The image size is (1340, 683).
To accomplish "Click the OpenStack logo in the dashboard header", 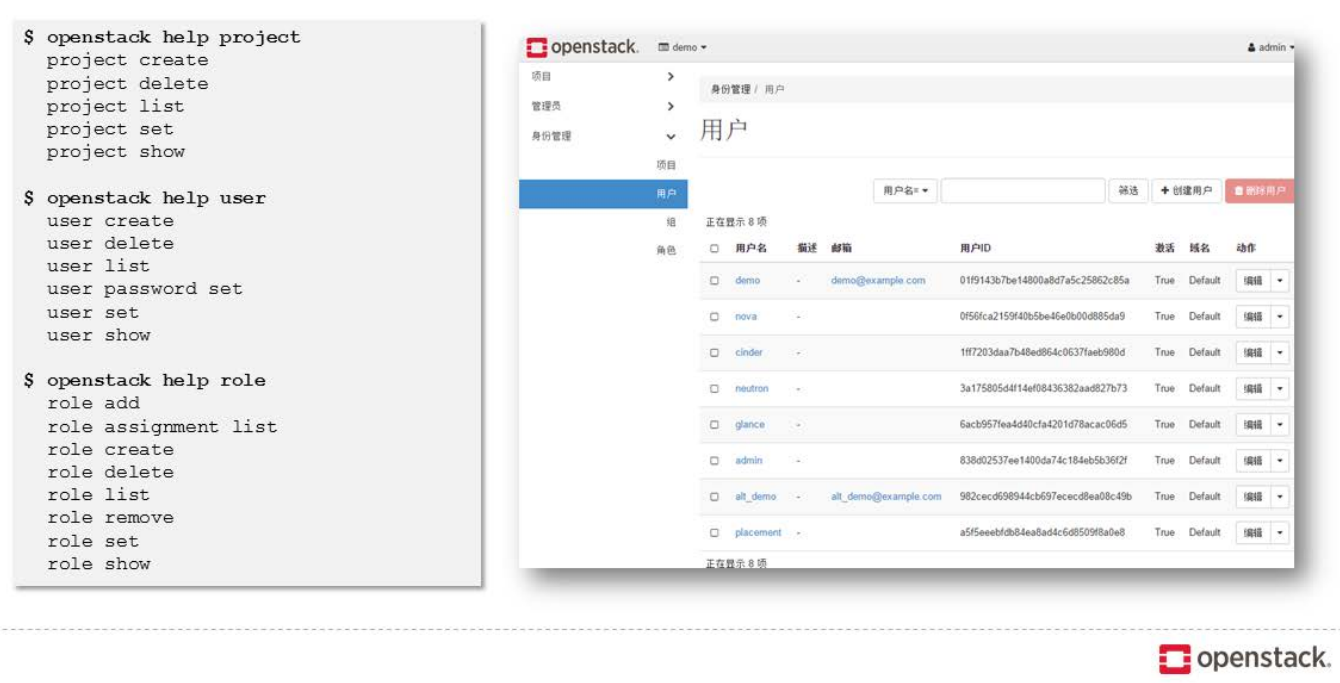I will click(x=582, y=47).
